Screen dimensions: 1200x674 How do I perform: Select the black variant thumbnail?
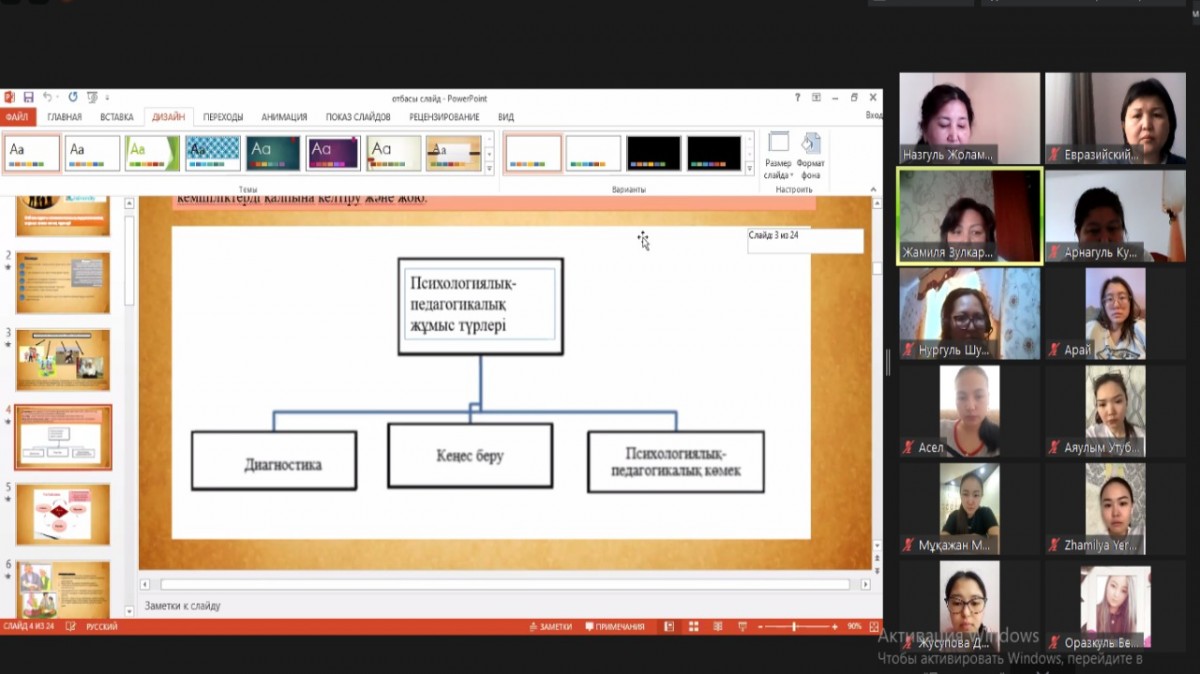[653, 153]
